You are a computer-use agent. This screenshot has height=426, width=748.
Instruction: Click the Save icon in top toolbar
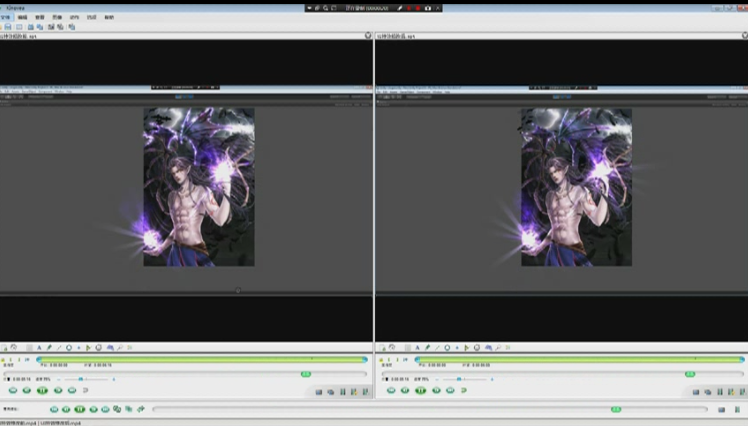pos(8,27)
